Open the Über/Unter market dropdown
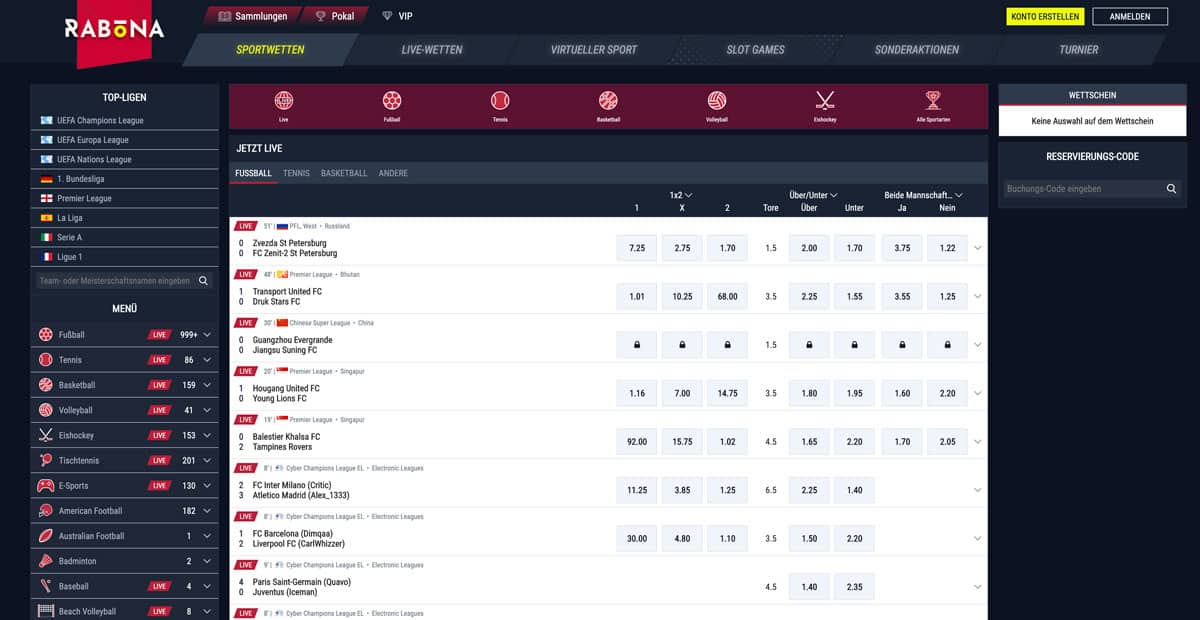 coord(813,195)
